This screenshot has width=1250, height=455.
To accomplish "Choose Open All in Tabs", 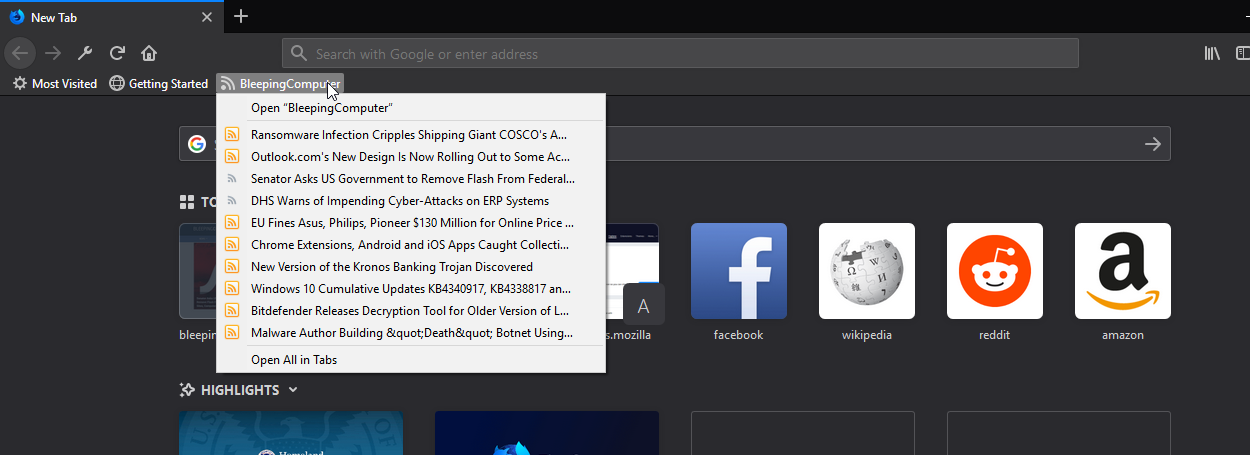I will click(411, 360).
